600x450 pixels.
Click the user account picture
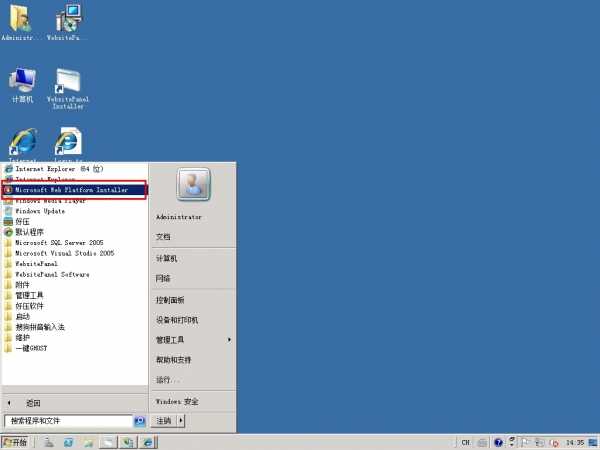click(193, 184)
